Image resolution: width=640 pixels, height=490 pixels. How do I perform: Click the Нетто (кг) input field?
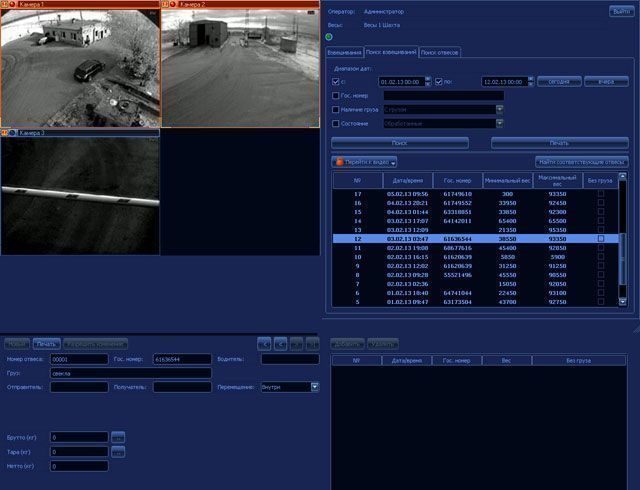79,466
